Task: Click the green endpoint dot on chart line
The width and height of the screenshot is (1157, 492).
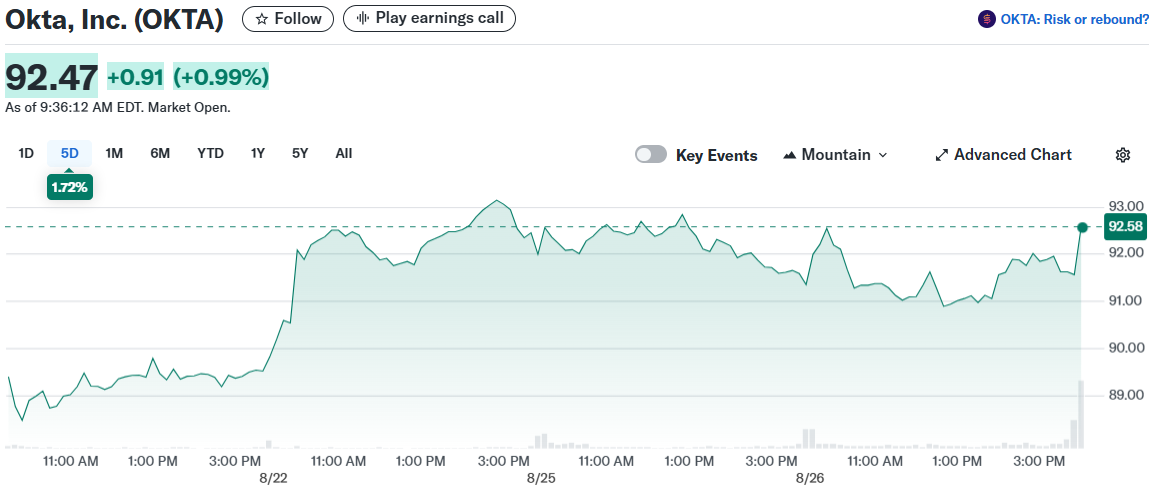Action: click(1082, 226)
